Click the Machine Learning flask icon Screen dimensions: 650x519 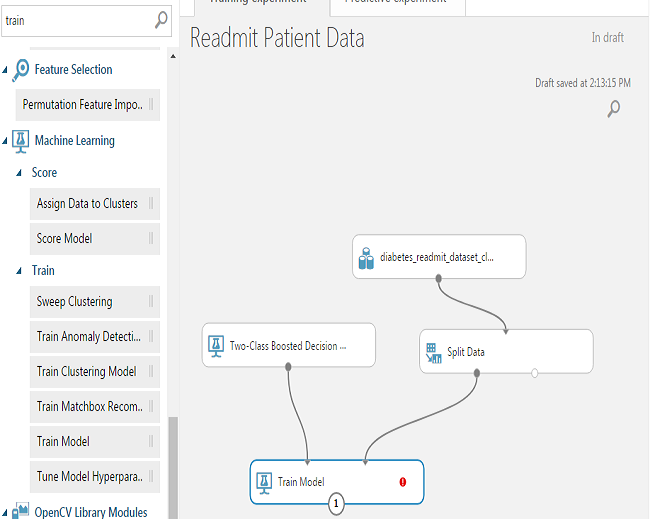[20, 141]
